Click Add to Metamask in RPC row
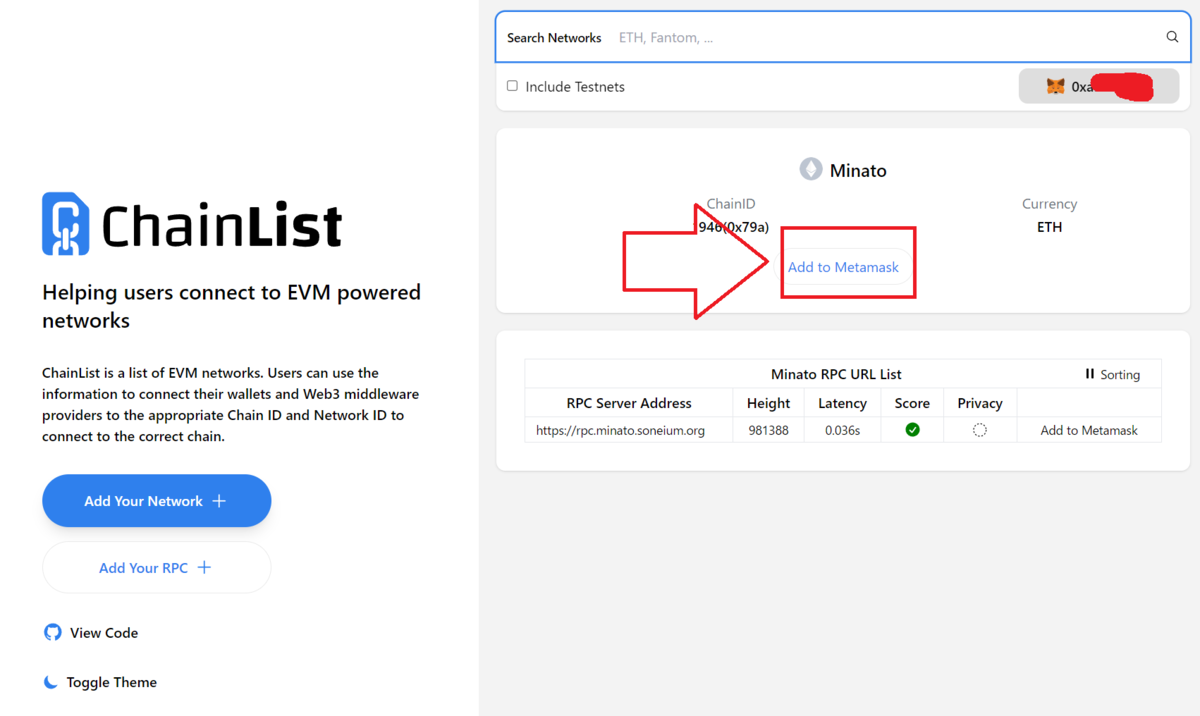1200x716 pixels. (x=1089, y=430)
